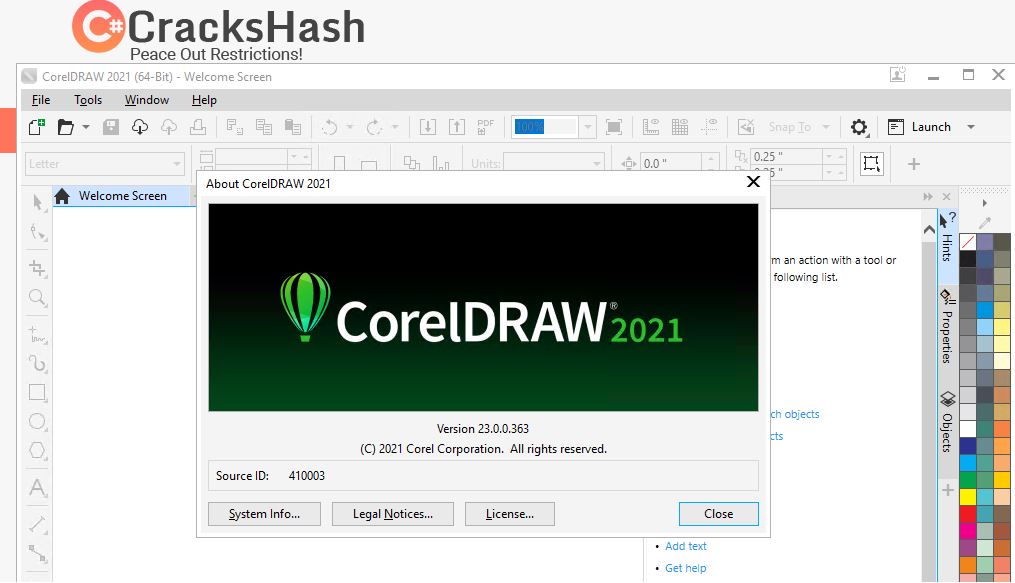1015x583 pixels.
Task: Switch to the Objects docker tab
Action: [x=948, y=422]
